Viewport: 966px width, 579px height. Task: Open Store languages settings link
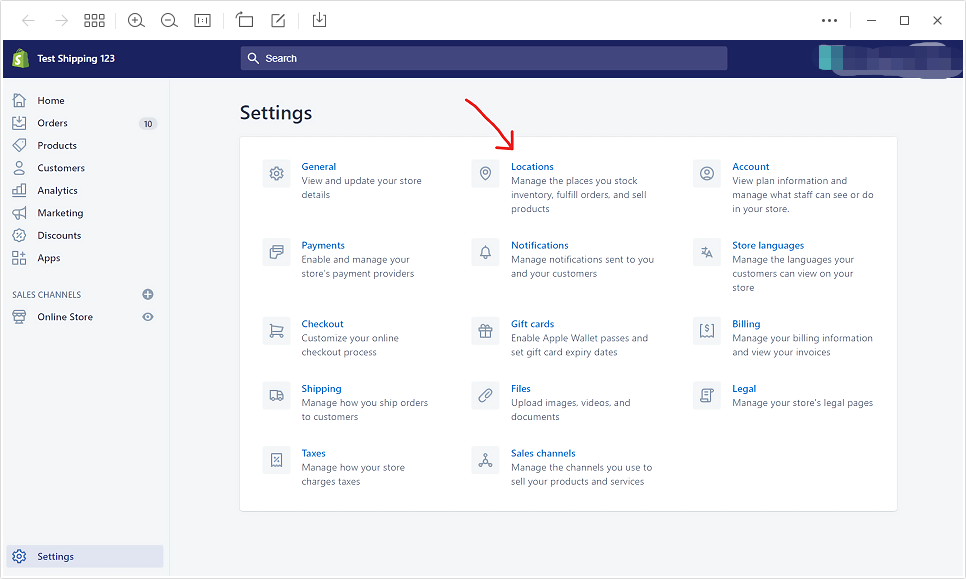(x=768, y=245)
